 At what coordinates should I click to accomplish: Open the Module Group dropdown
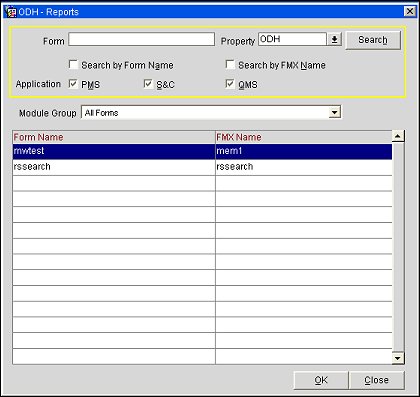(211, 113)
